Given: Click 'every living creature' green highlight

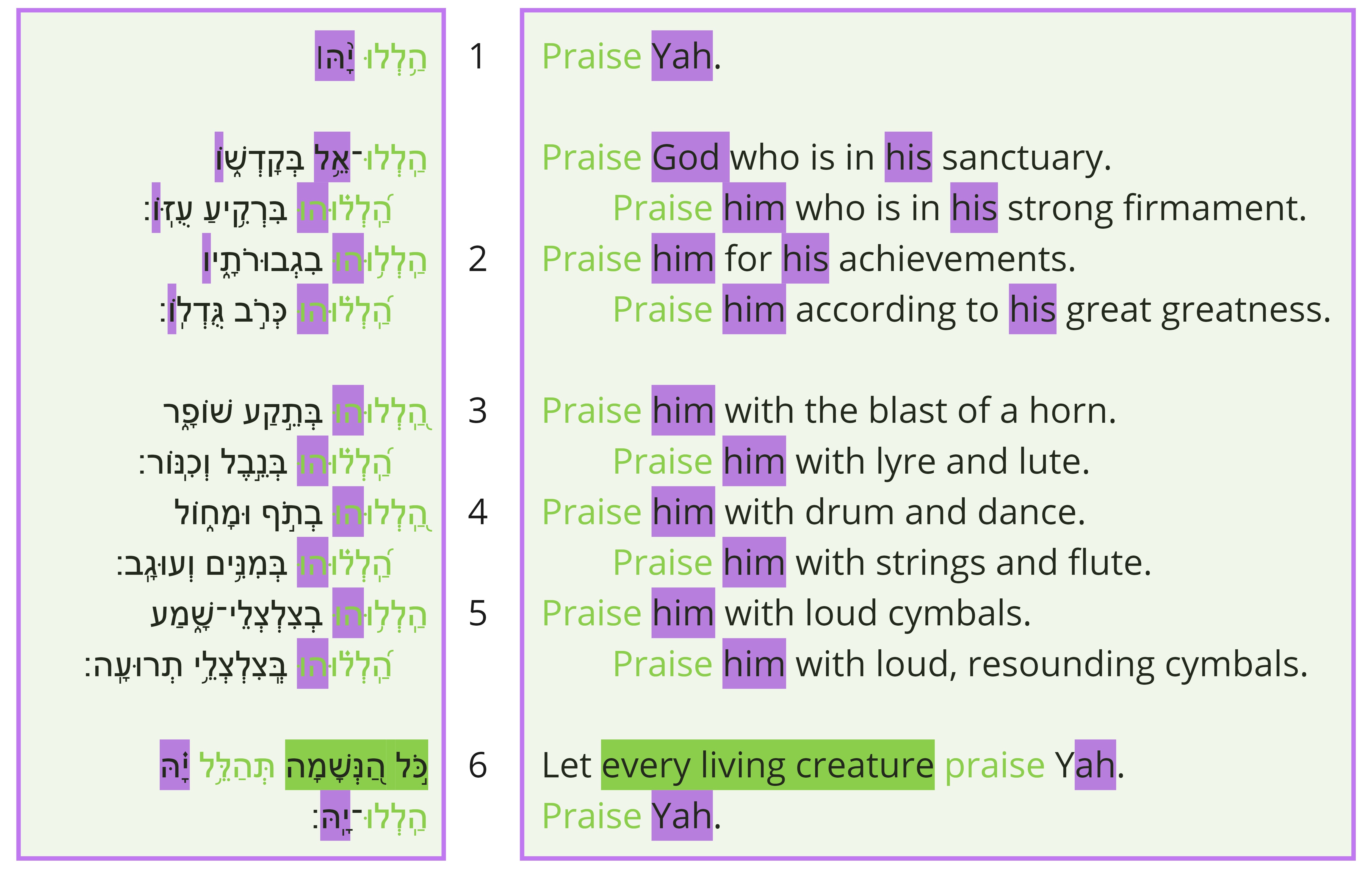Looking at the screenshot, I should pos(768,765).
